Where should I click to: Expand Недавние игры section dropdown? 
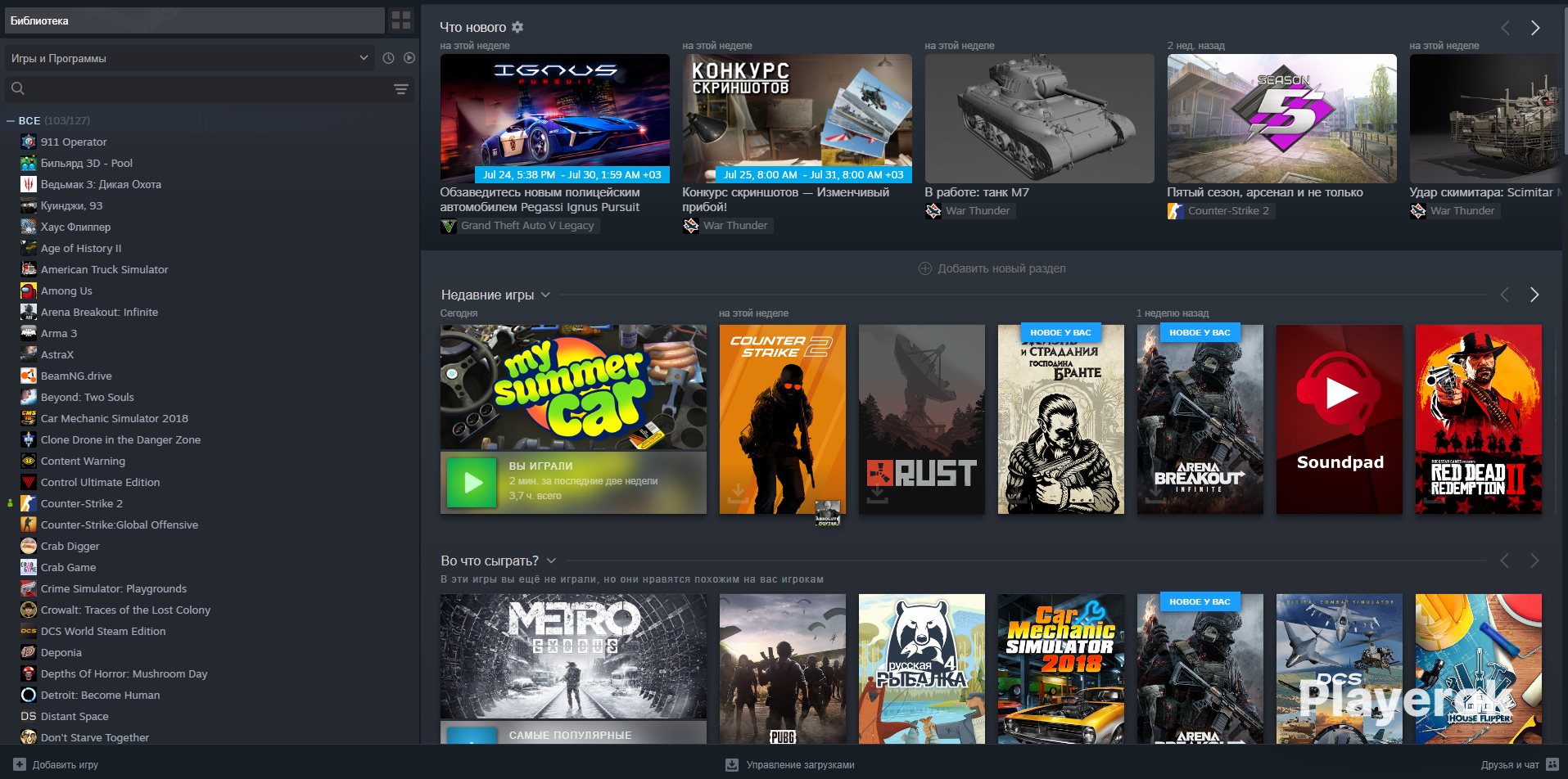point(546,295)
